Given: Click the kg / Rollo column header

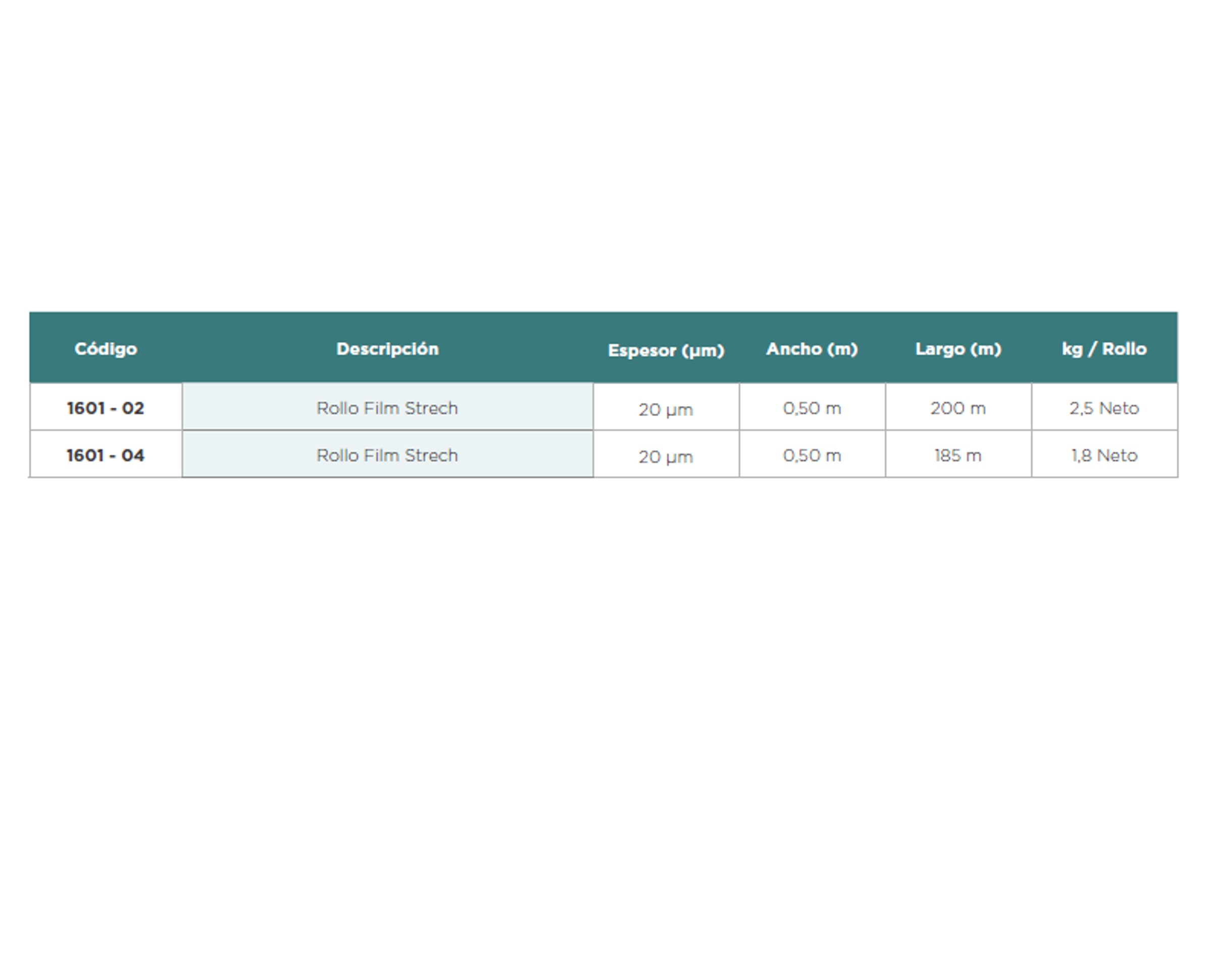Looking at the screenshot, I should coord(1104,349).
